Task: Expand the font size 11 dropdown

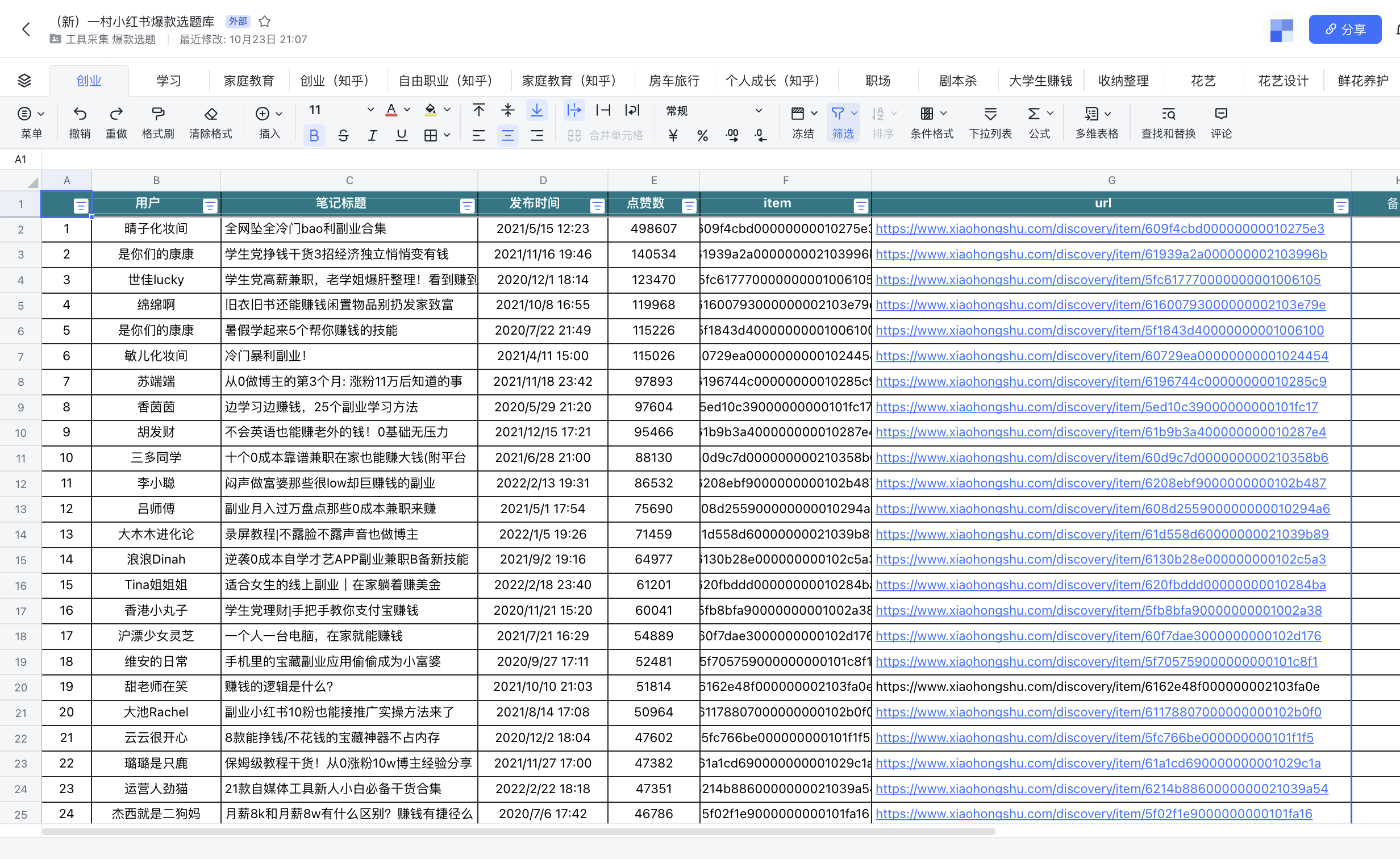Action: pyautogui.click(x=370, y=110)
